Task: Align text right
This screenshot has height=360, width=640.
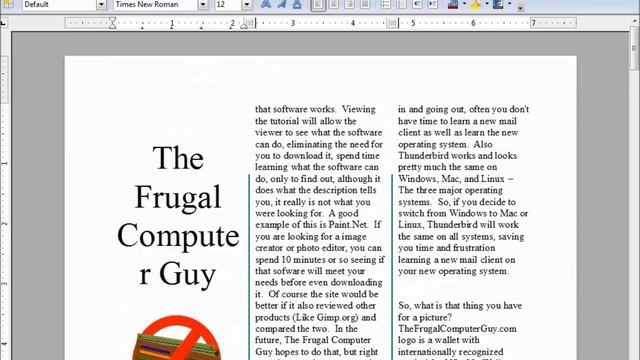Action: point(349,4)
